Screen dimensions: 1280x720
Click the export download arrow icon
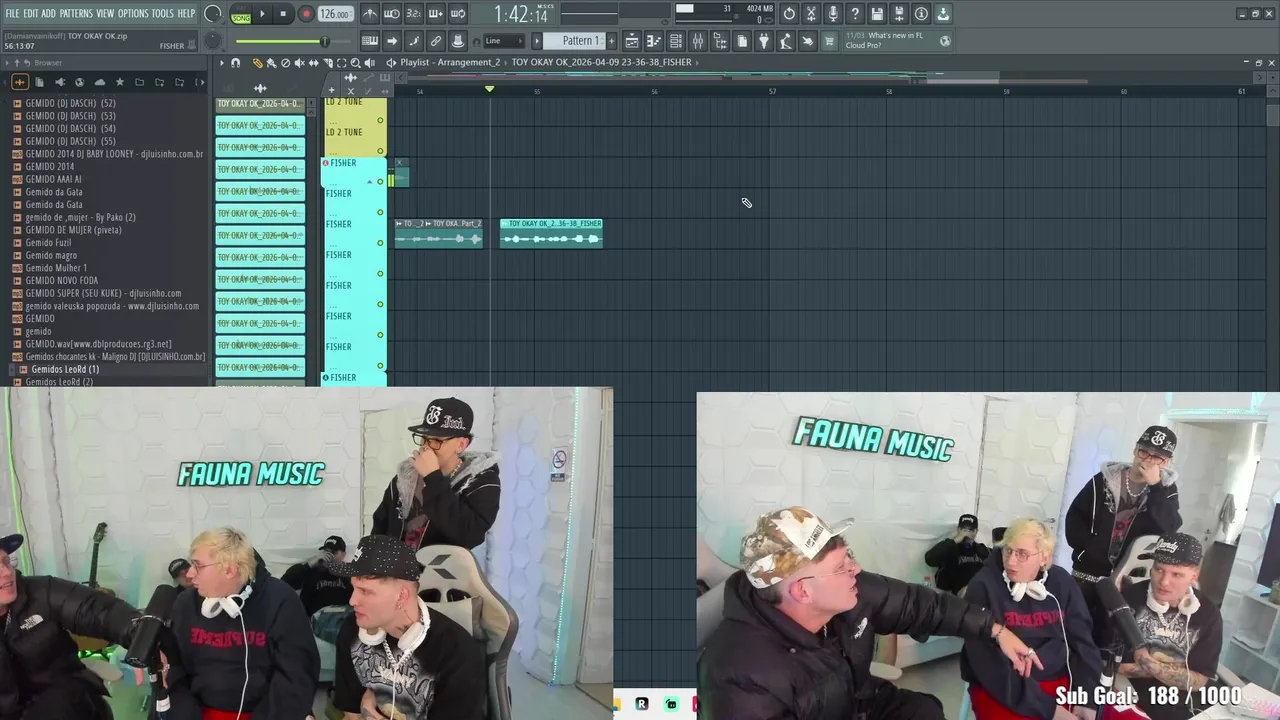pos(943,14)
